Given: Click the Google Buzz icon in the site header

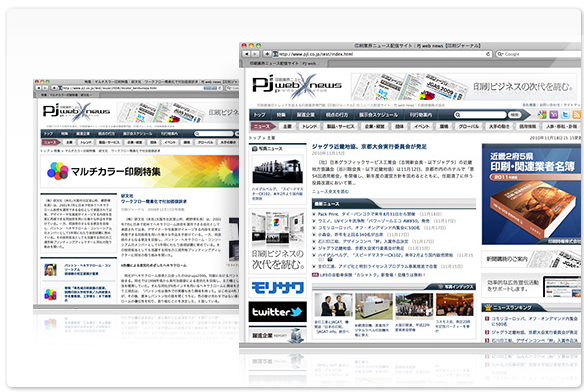Looking at the screenshot, I should click(x=542, y=115).
